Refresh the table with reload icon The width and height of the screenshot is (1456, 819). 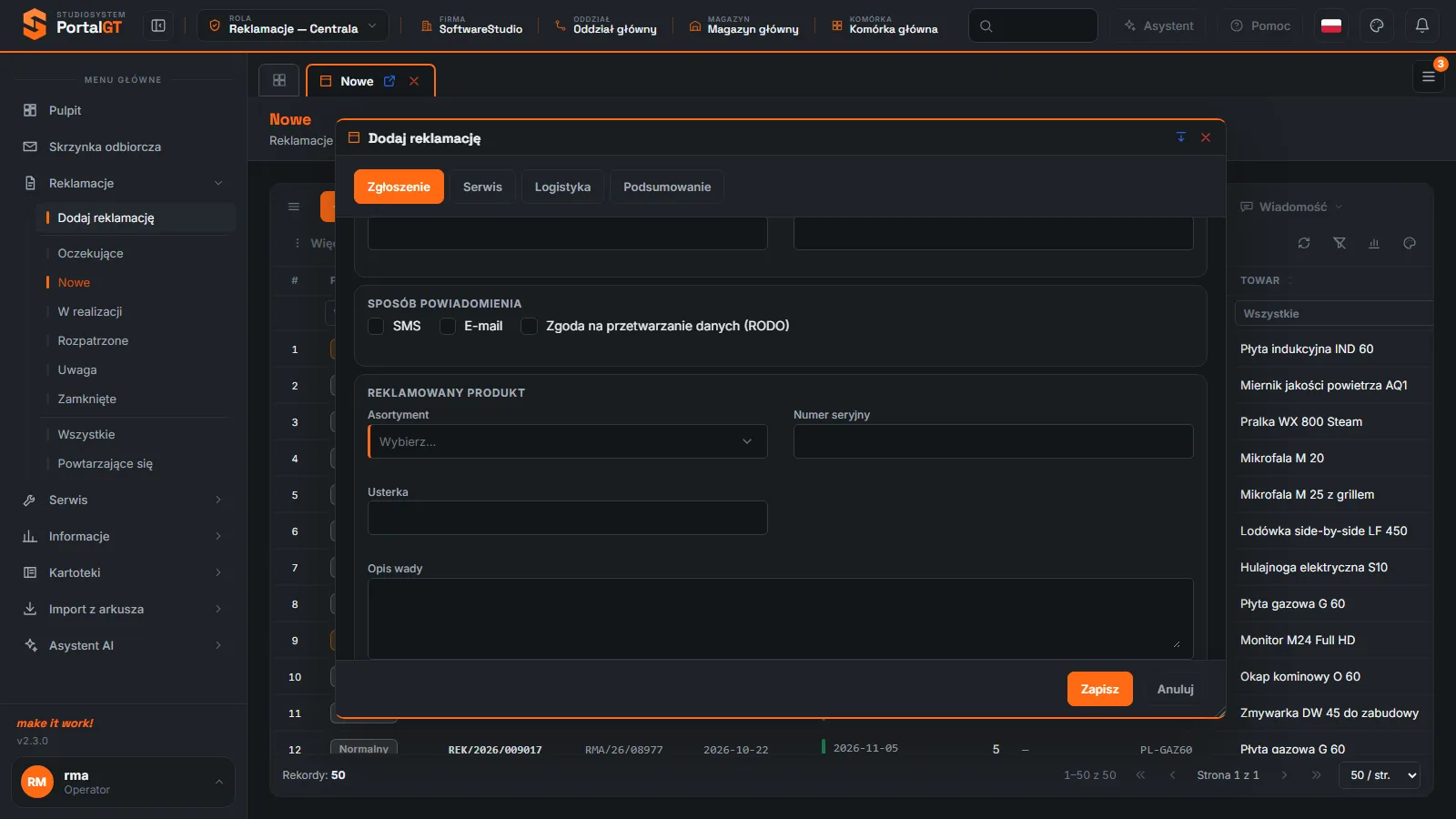pyautogui.click(x=1304, y=243)
